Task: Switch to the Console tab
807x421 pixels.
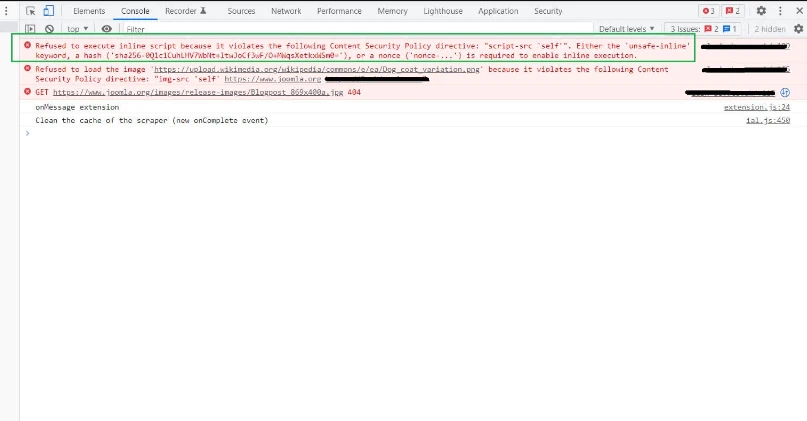Action: click(x=135, y=11)
